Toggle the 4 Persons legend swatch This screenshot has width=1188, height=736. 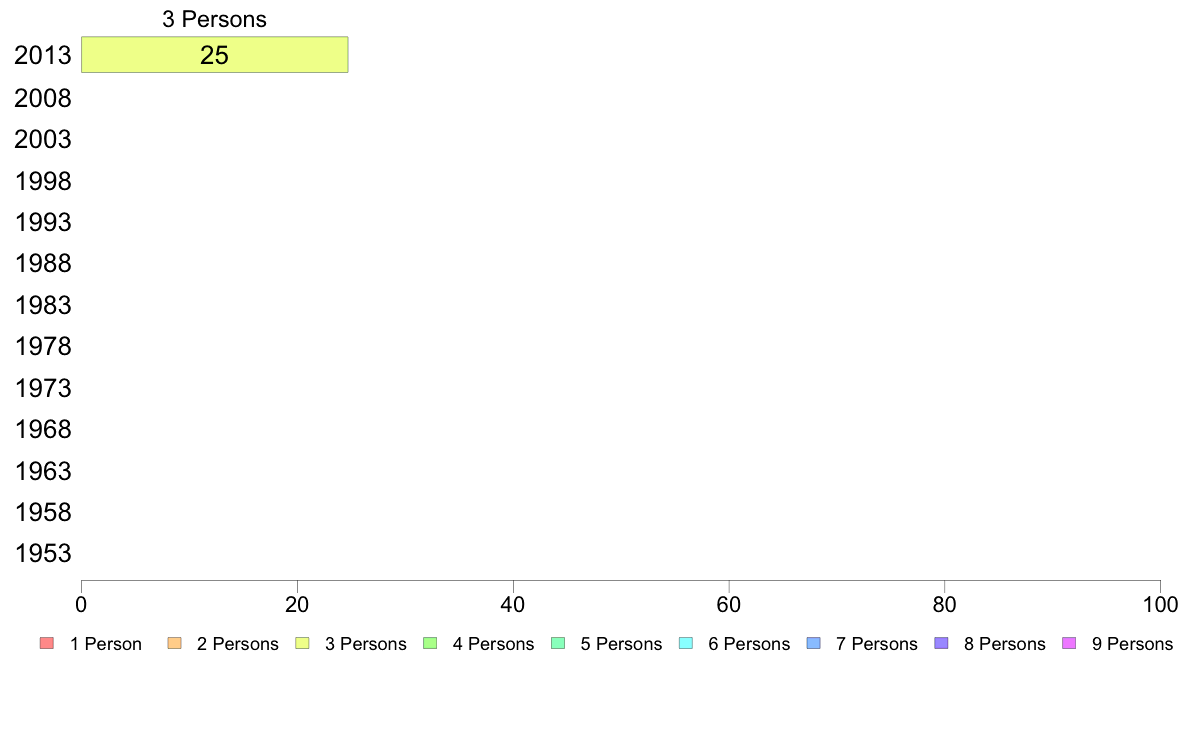point(430,644)
